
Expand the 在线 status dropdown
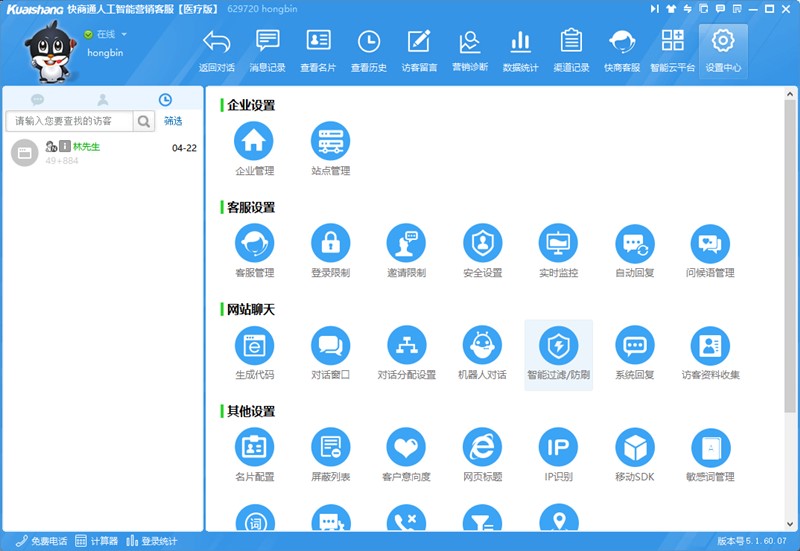(124, 34)
